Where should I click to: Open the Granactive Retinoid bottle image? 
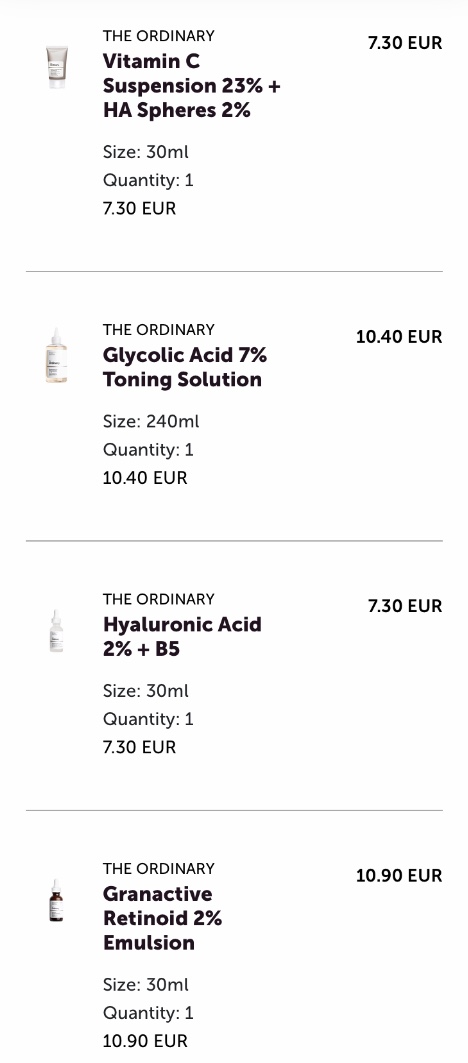(56, 900)
